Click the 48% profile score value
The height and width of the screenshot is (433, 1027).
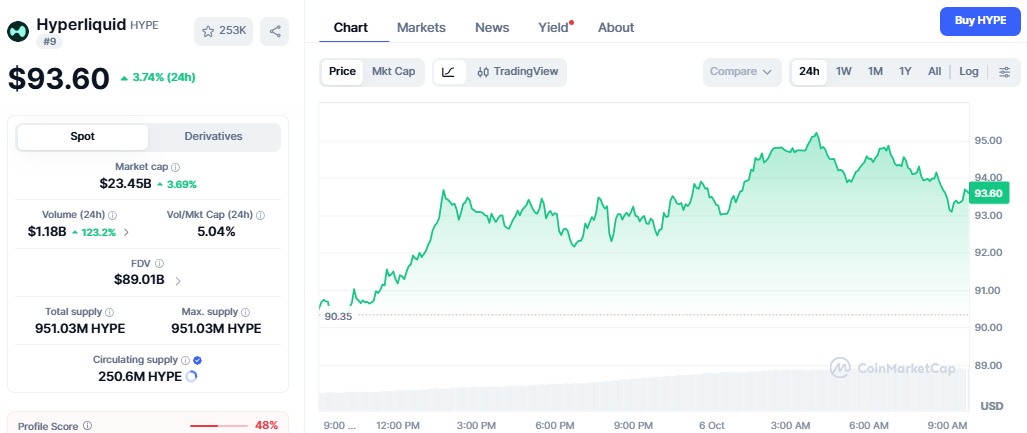coord(267,426)
